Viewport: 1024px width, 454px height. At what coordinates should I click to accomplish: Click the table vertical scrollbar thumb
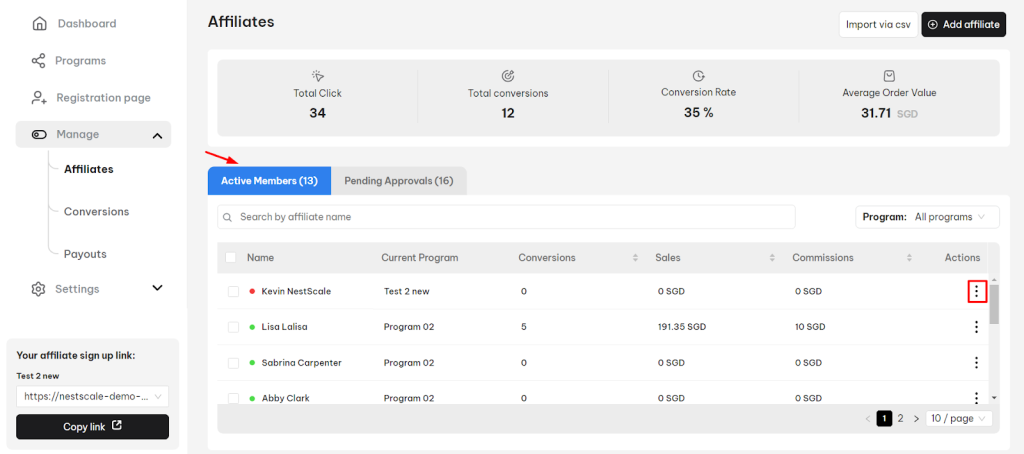tap(994, 304)
